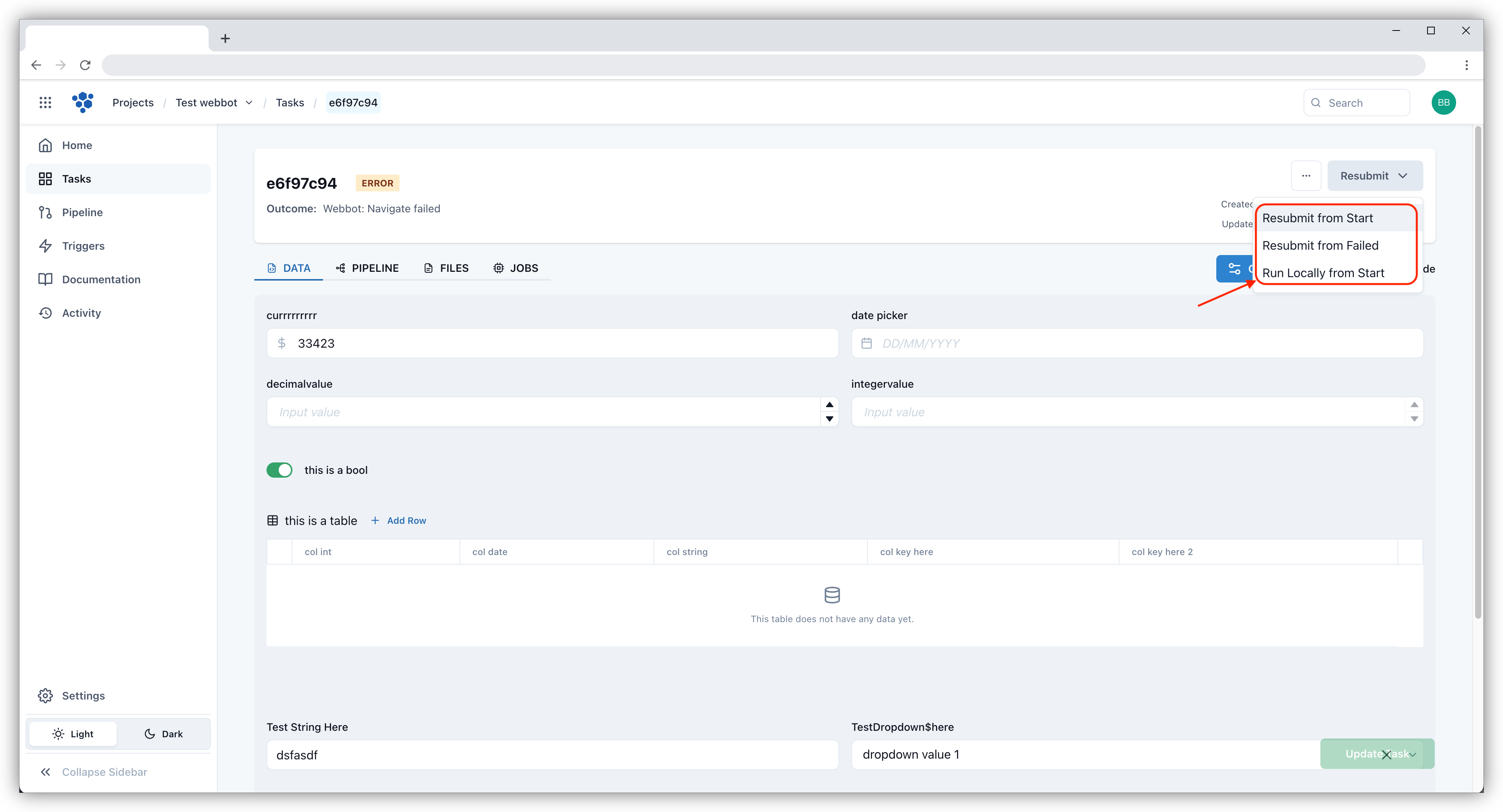This screenshot has height=812, width=1503.
Task: Click the Files tab icon
Action: coord(428,267)
